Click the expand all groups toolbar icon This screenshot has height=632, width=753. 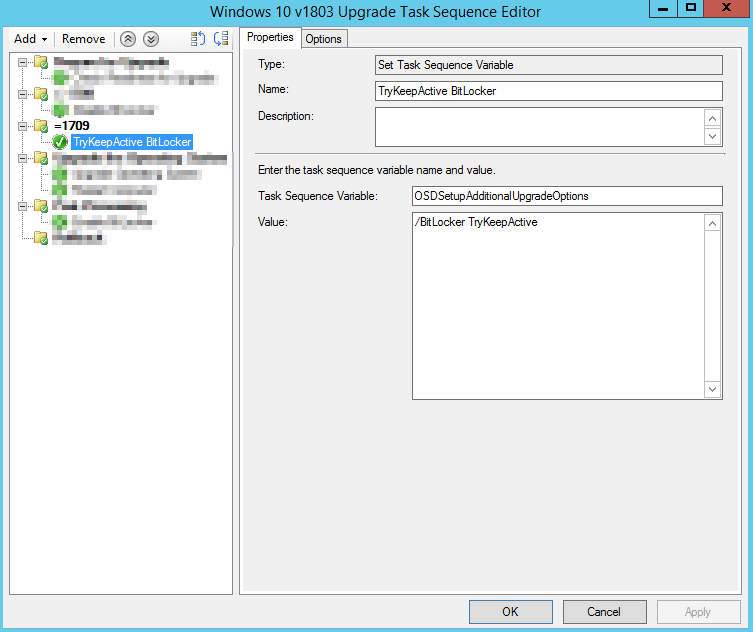point(198,39)
